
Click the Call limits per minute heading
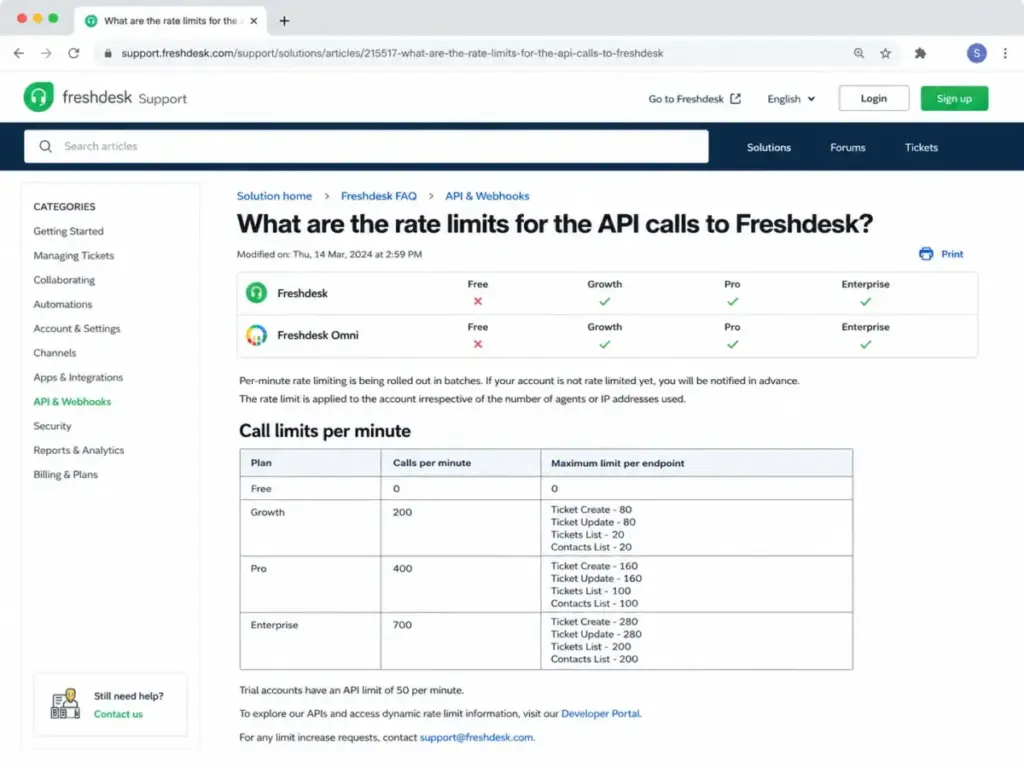tap(325, 431)
